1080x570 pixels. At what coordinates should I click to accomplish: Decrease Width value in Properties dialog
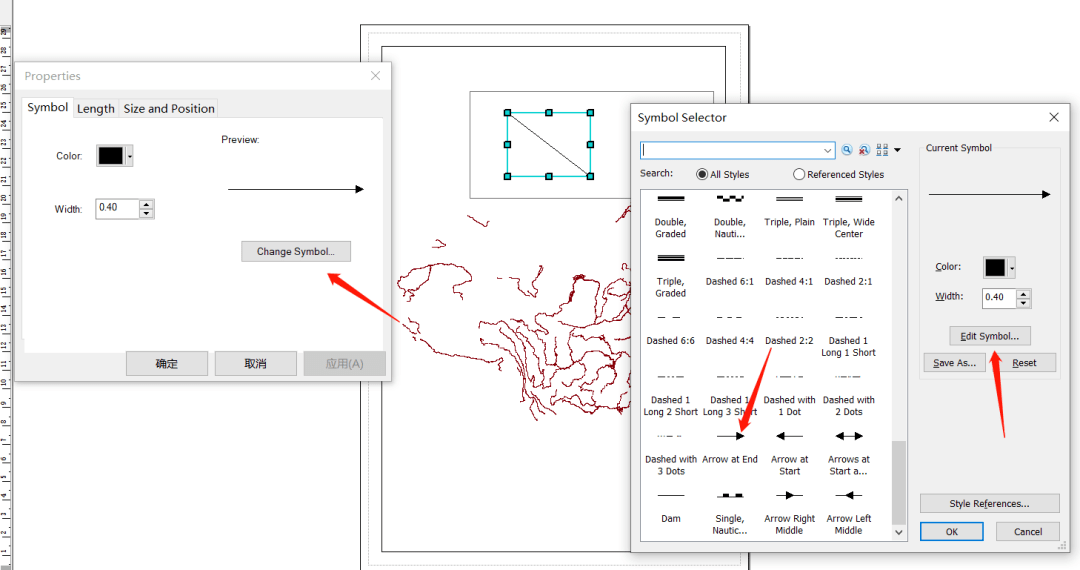146,213
